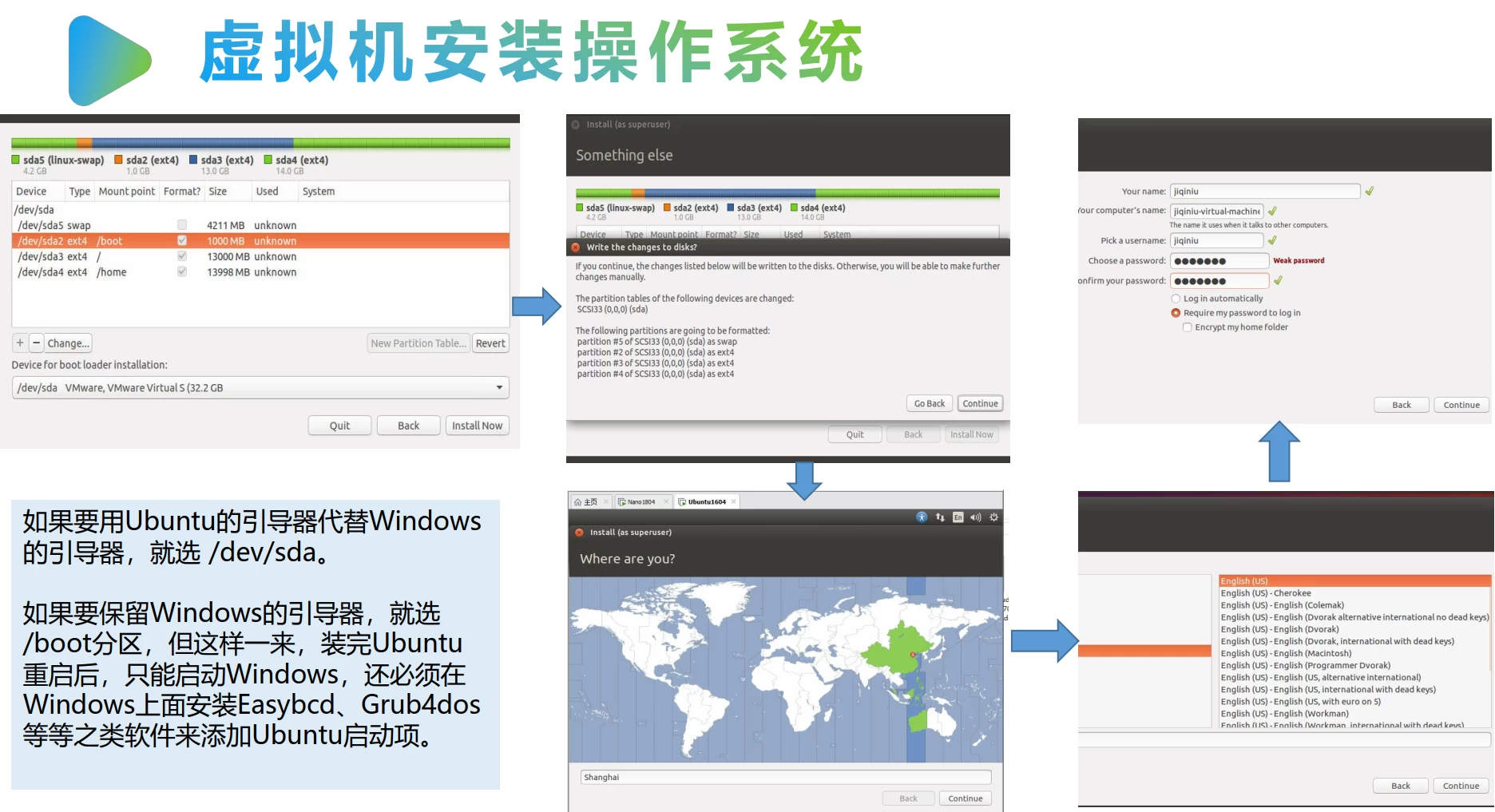Click the En keyboard language indicator
The height and width of the screenshot is (812, 1495).
(958, 517)
